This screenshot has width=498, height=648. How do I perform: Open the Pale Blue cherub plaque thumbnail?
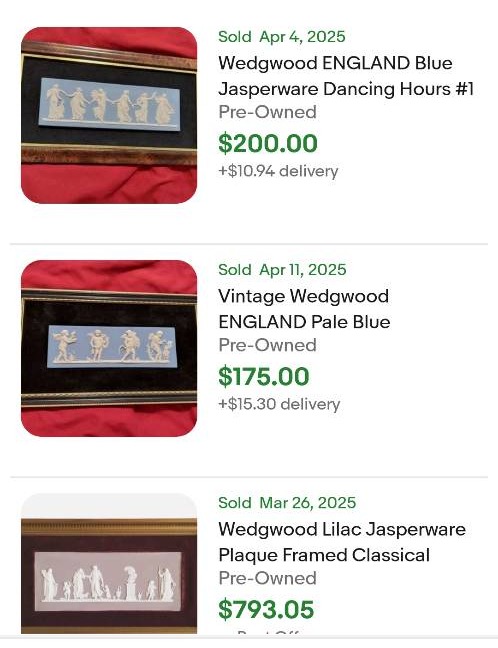[x=109, y=348]
